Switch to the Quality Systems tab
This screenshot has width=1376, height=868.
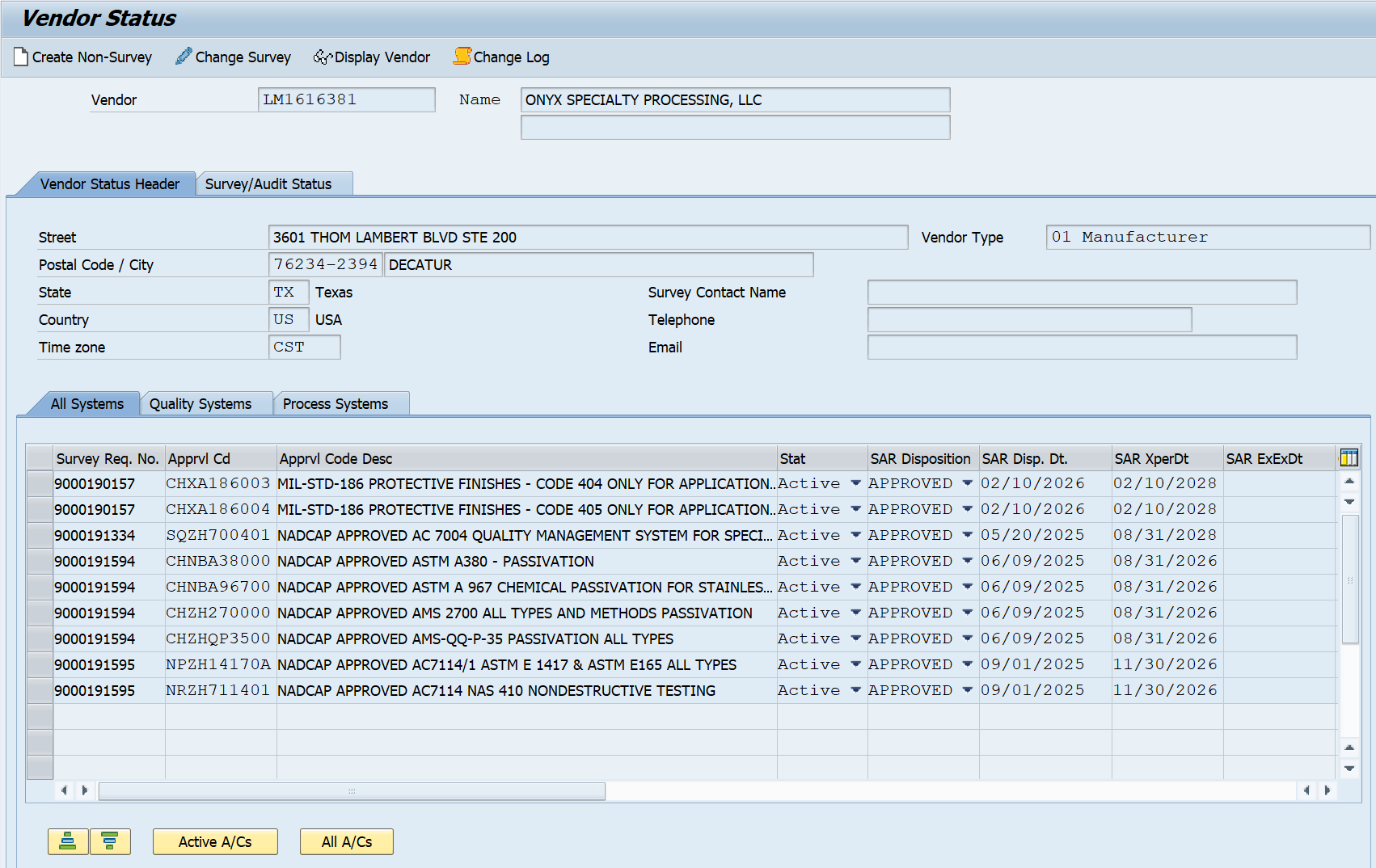point(200,404)
